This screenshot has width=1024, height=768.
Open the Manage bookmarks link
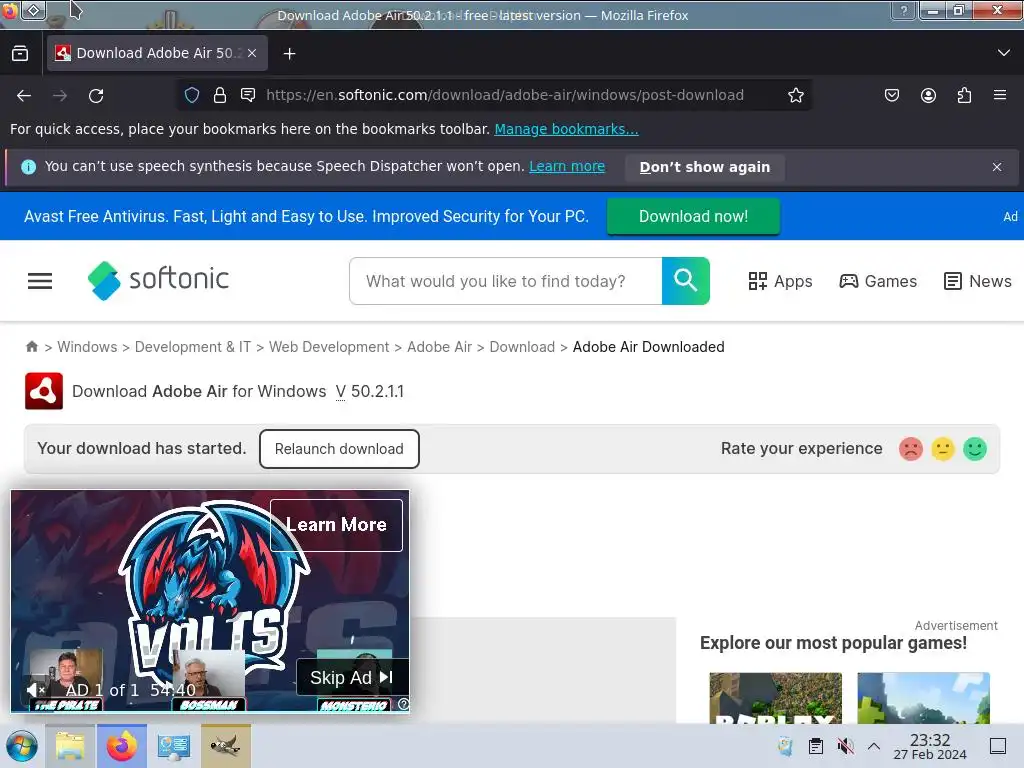click(x=566, y=129)
